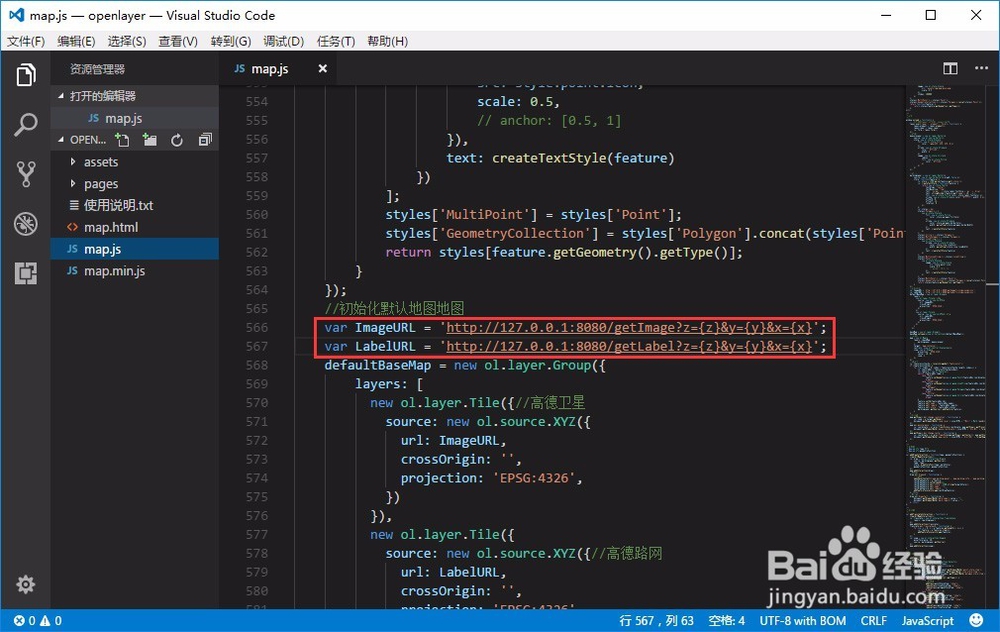Click the feedback smiley in status bar
1000x632 pixels.
point(976,620)
